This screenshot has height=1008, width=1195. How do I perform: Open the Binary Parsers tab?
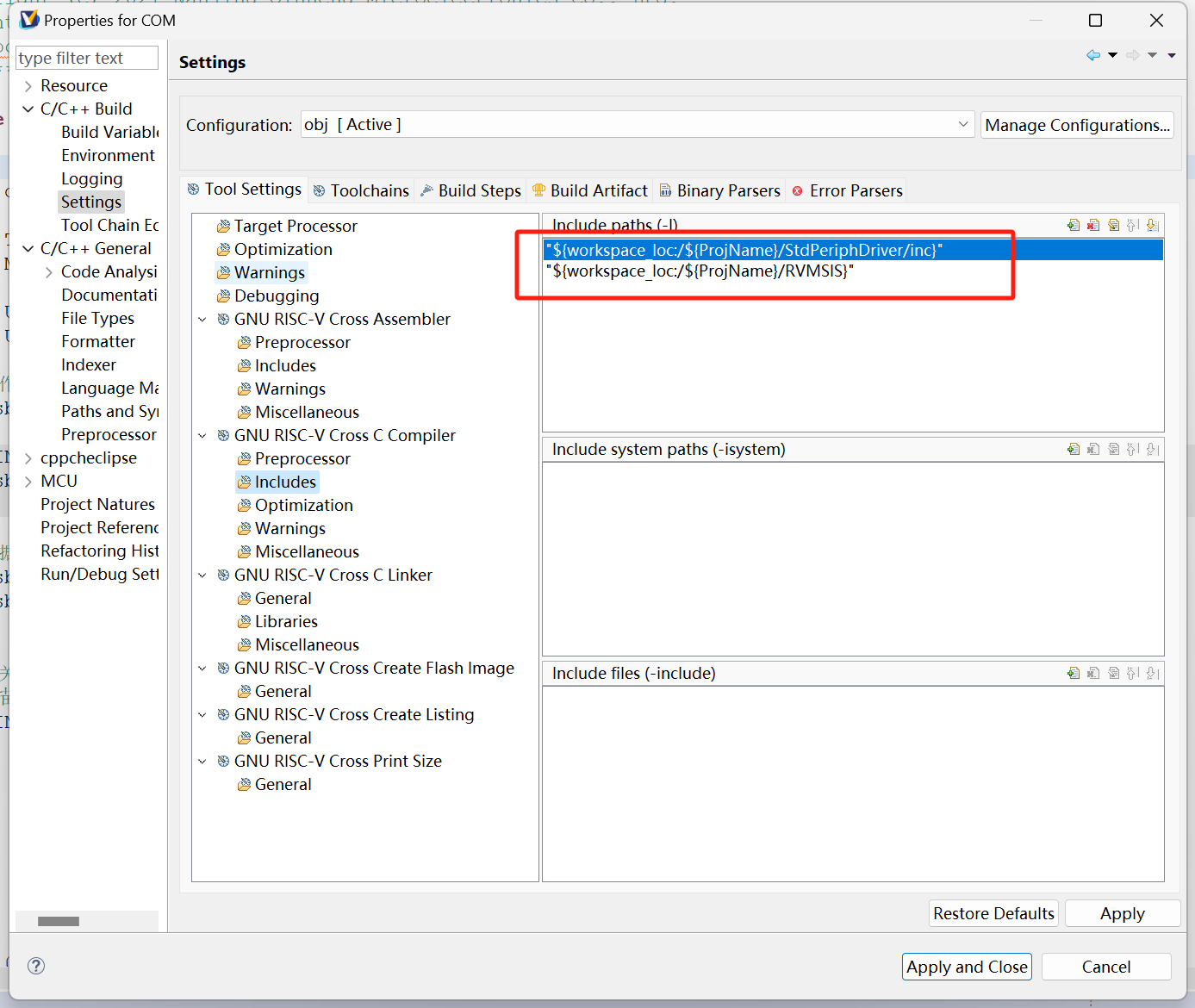(x=720, y=190)
